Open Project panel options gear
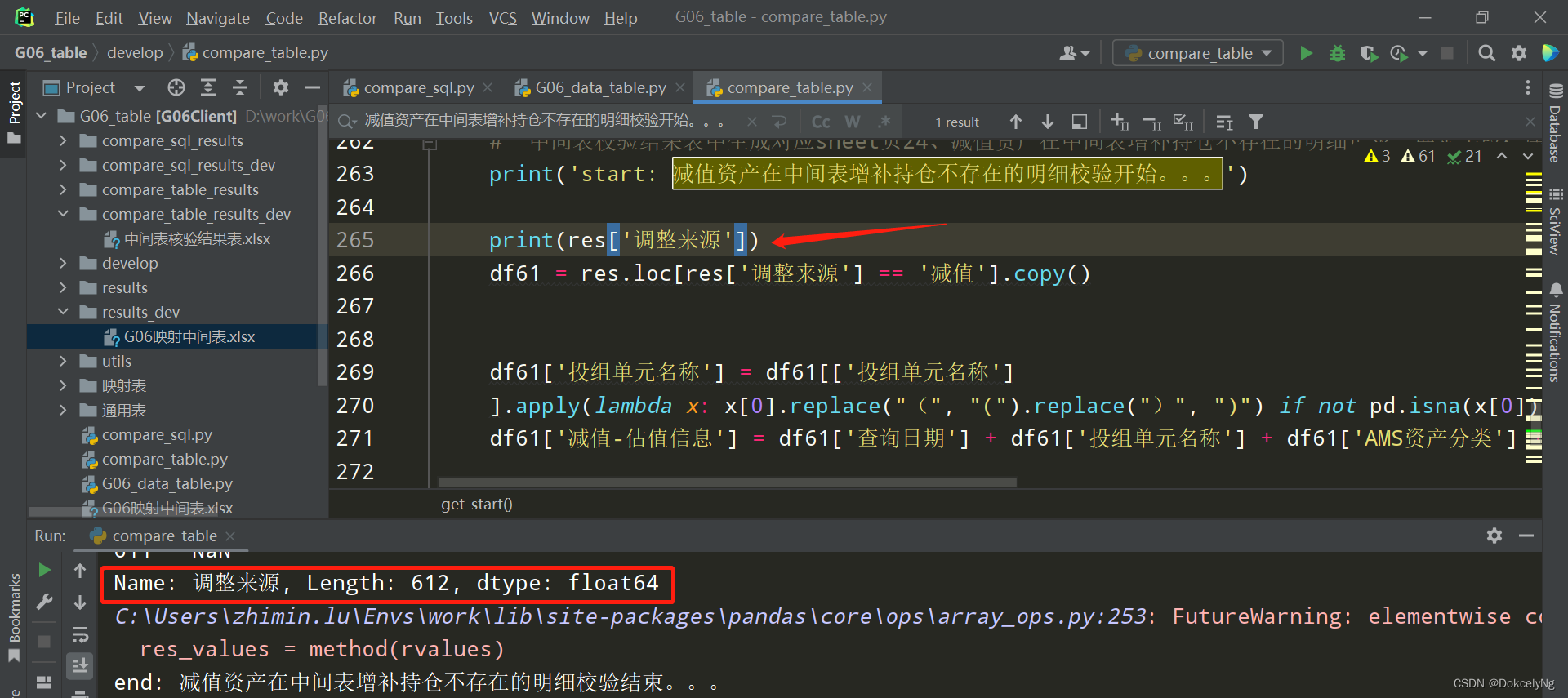The image size is (1568, 698). pos(281,87)
